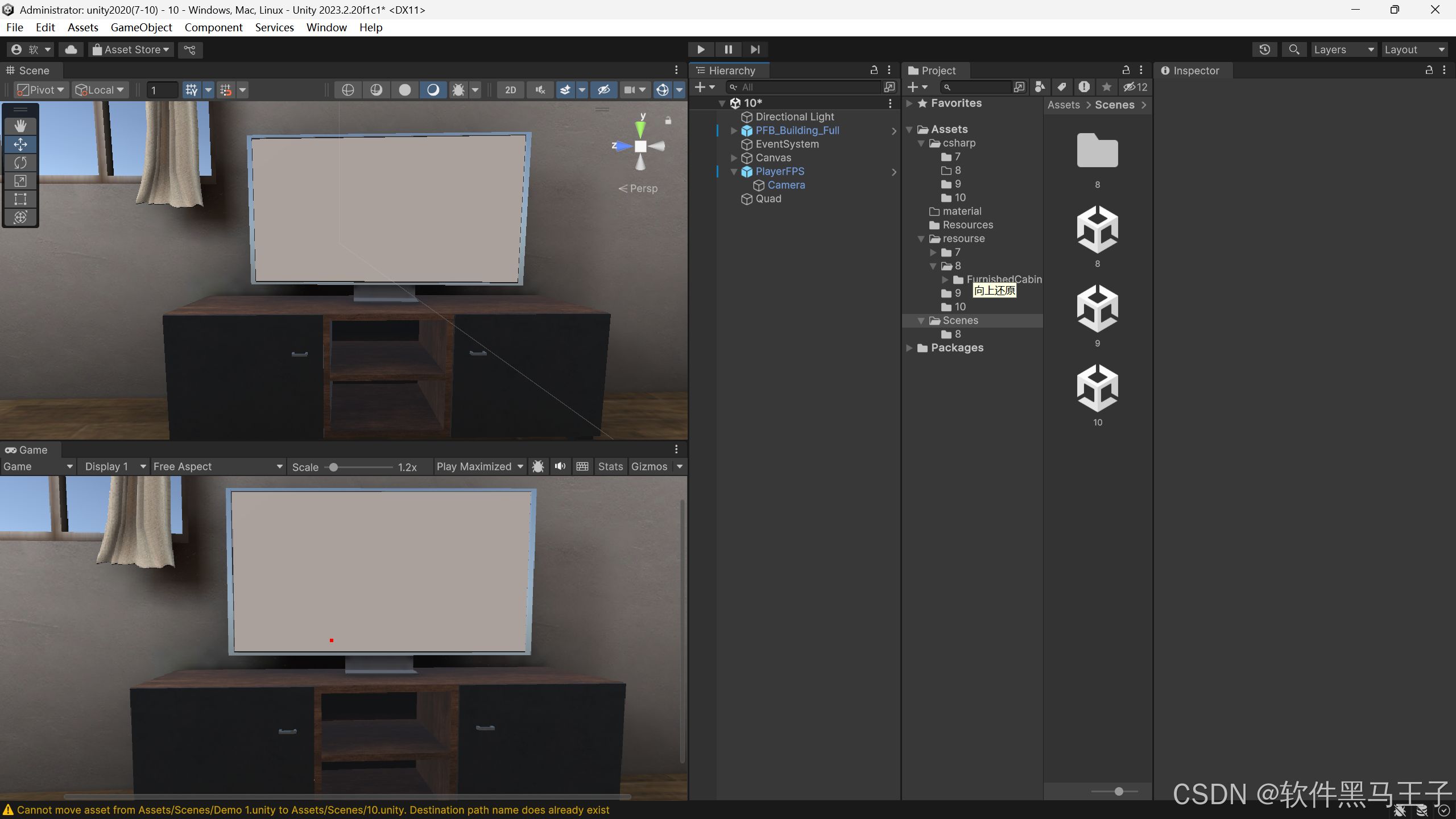This screenshot has height=819, width=1456.
Task: Click the cloud services icon
Action: click(71, 49)
